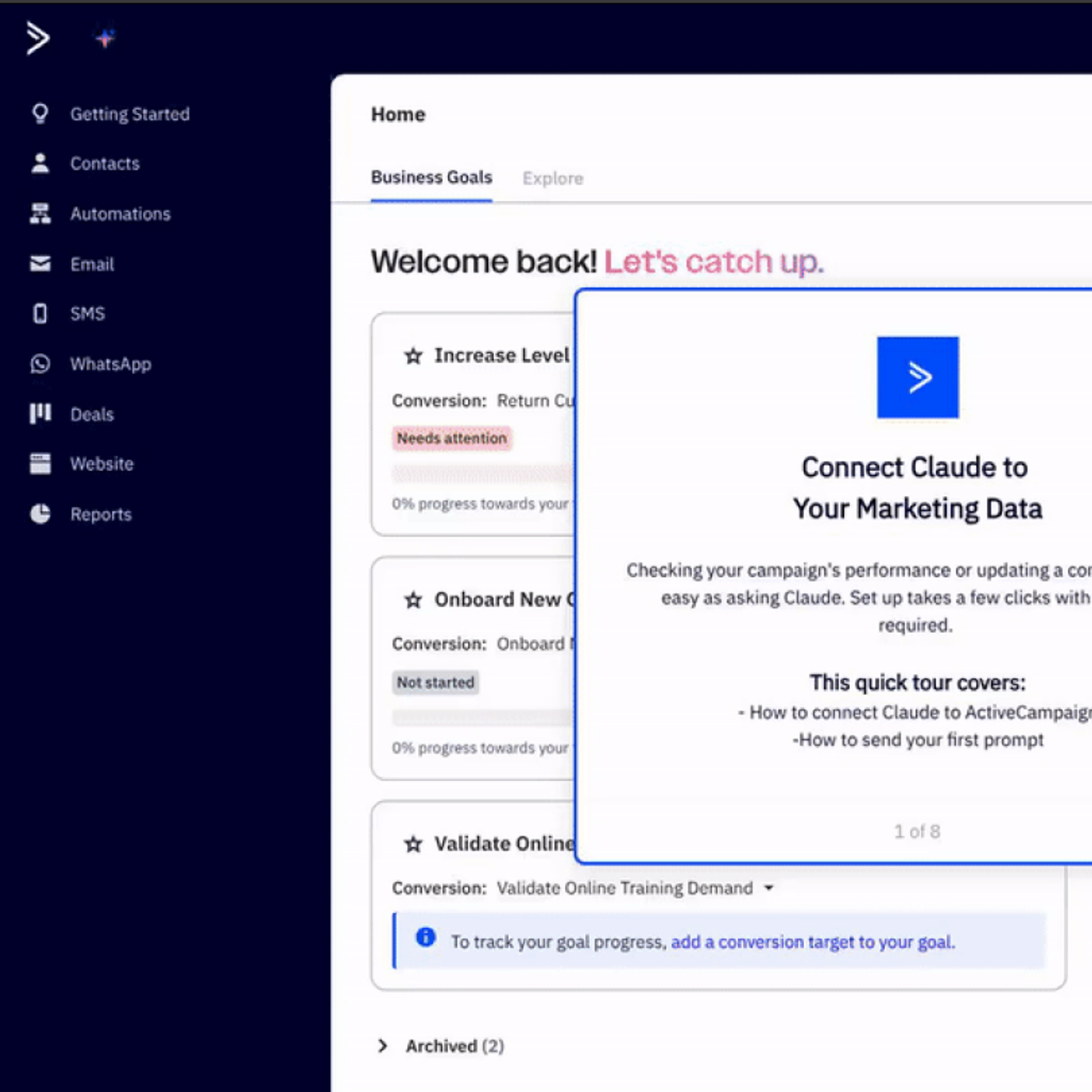Select the Business Goals tab
This screenshot has width=1092, height=1092.
[431, 177]
